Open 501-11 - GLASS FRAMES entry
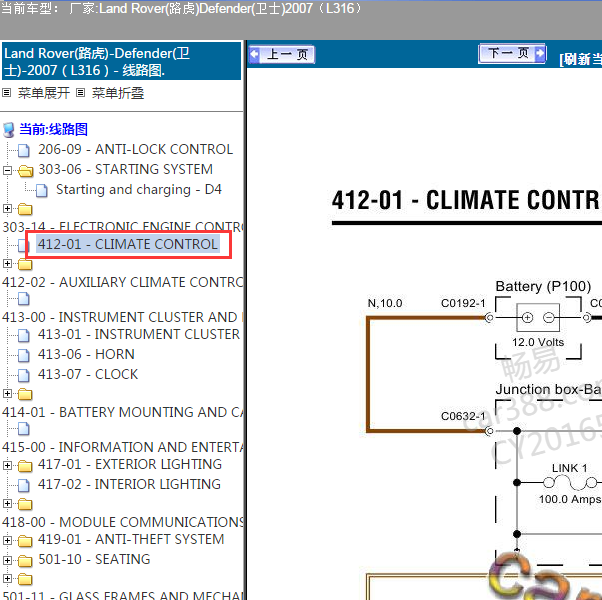This screenshot has height=600, width=602. [x=122, y=595]
